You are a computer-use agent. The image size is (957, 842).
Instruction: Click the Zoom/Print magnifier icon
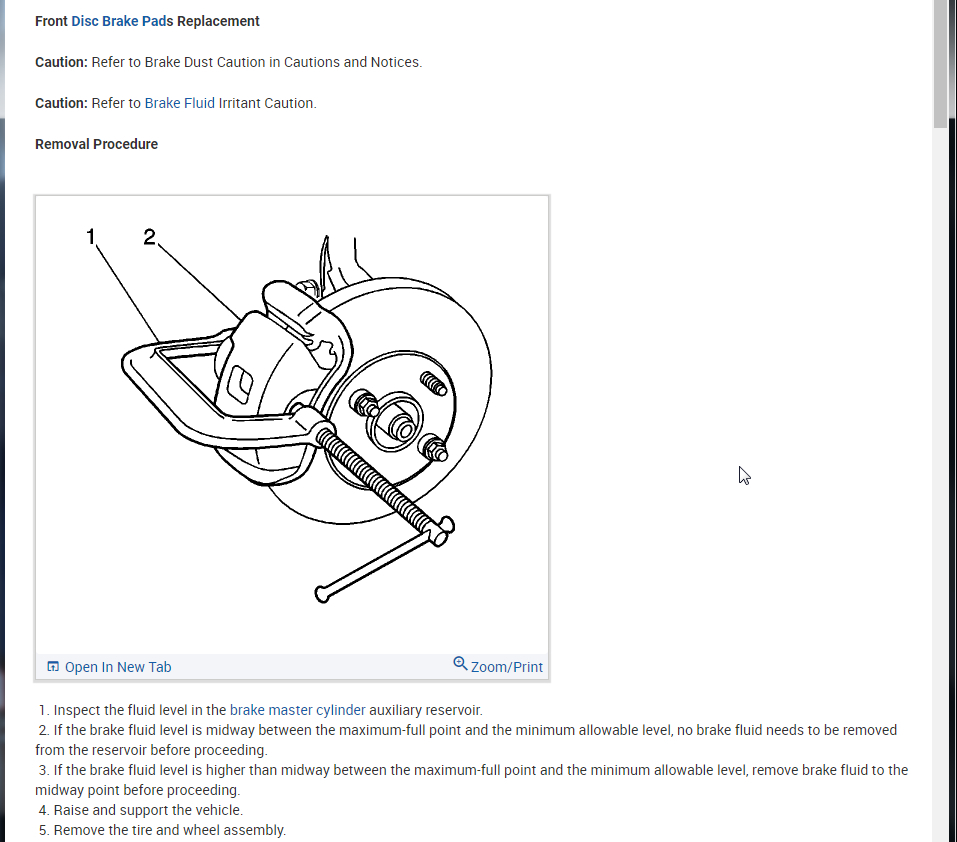460,664
